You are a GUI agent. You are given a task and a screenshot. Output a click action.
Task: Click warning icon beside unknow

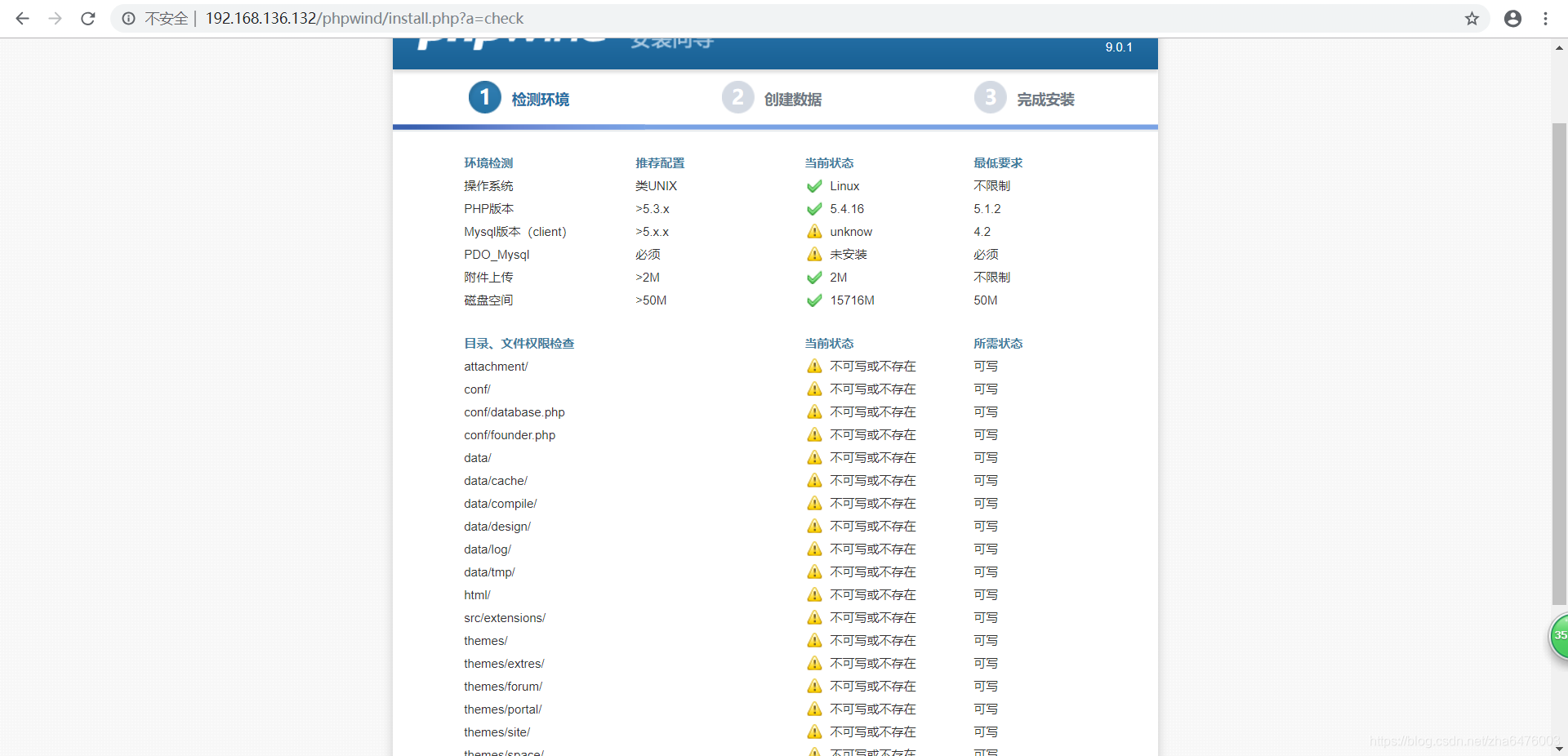pos(814,232)
